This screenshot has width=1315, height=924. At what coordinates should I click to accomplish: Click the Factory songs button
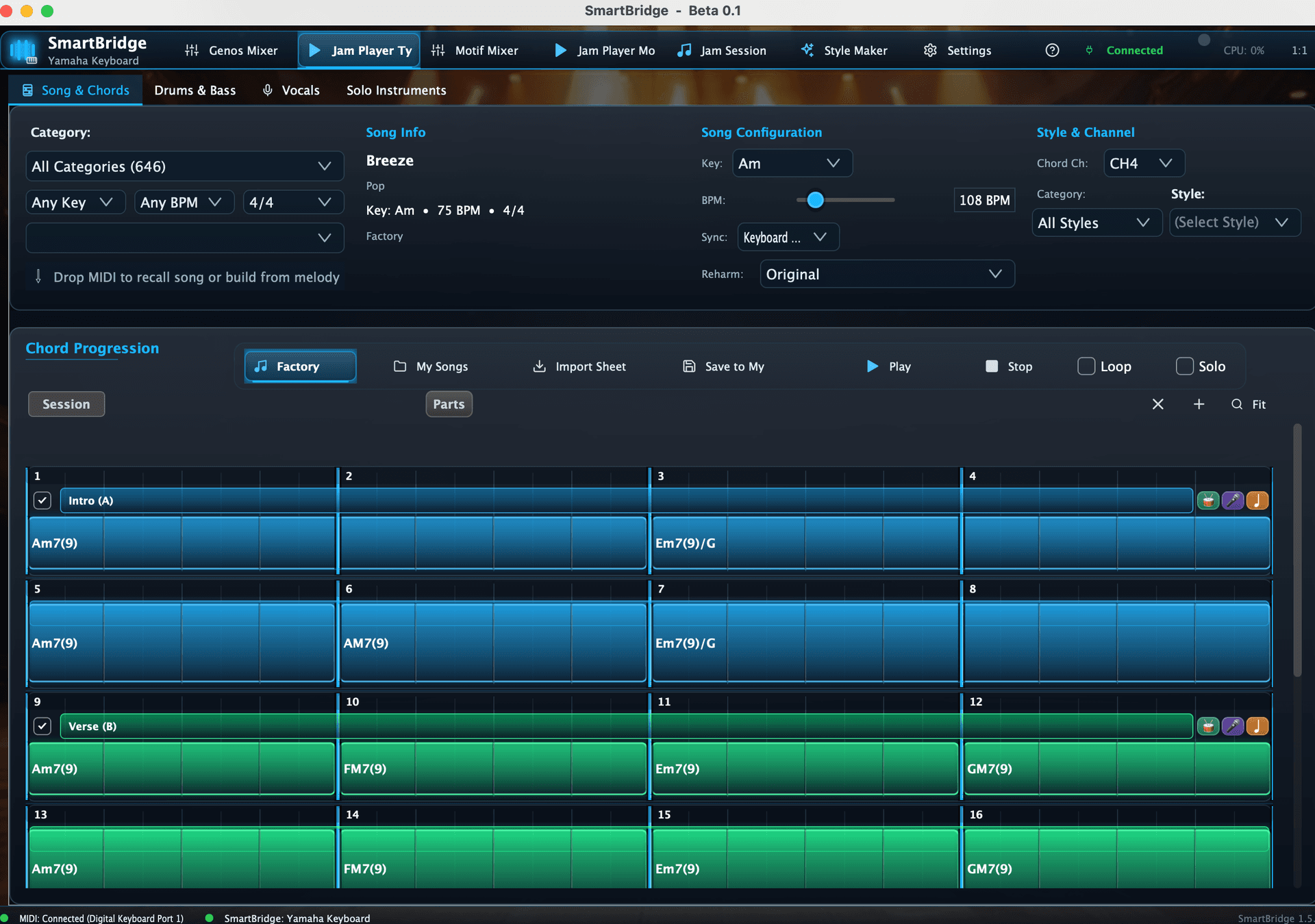(x=300, y=366)
